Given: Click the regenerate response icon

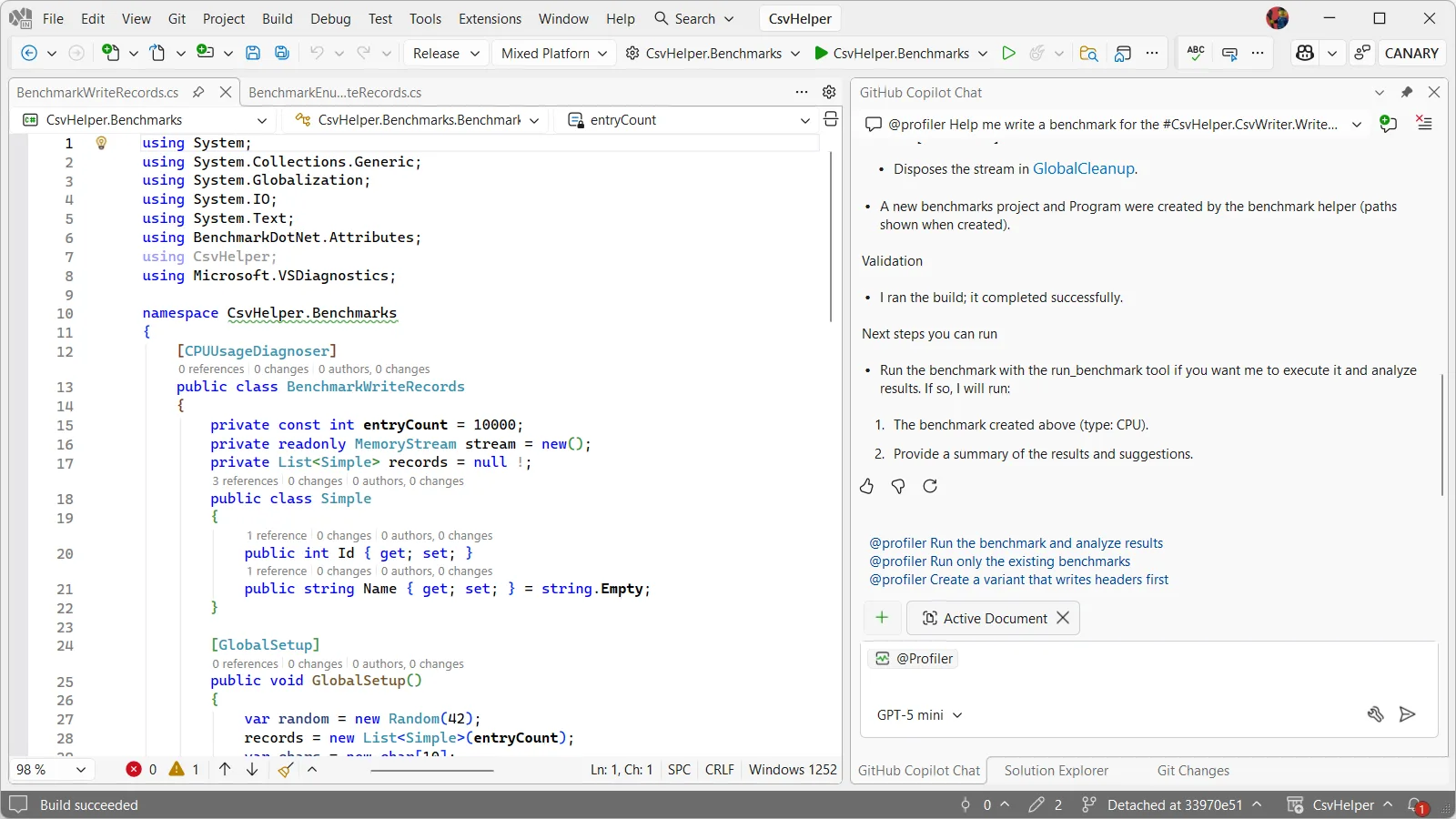Looking at the screenshot, I should coord(930,486).
